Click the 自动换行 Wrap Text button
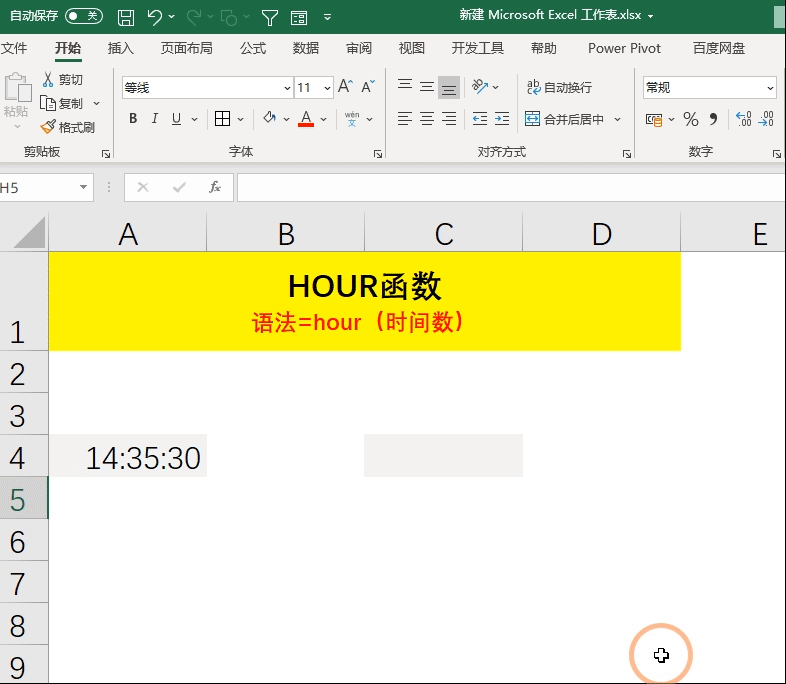The width and height of the screenshot is (786, 684). (x=559, y=87)
